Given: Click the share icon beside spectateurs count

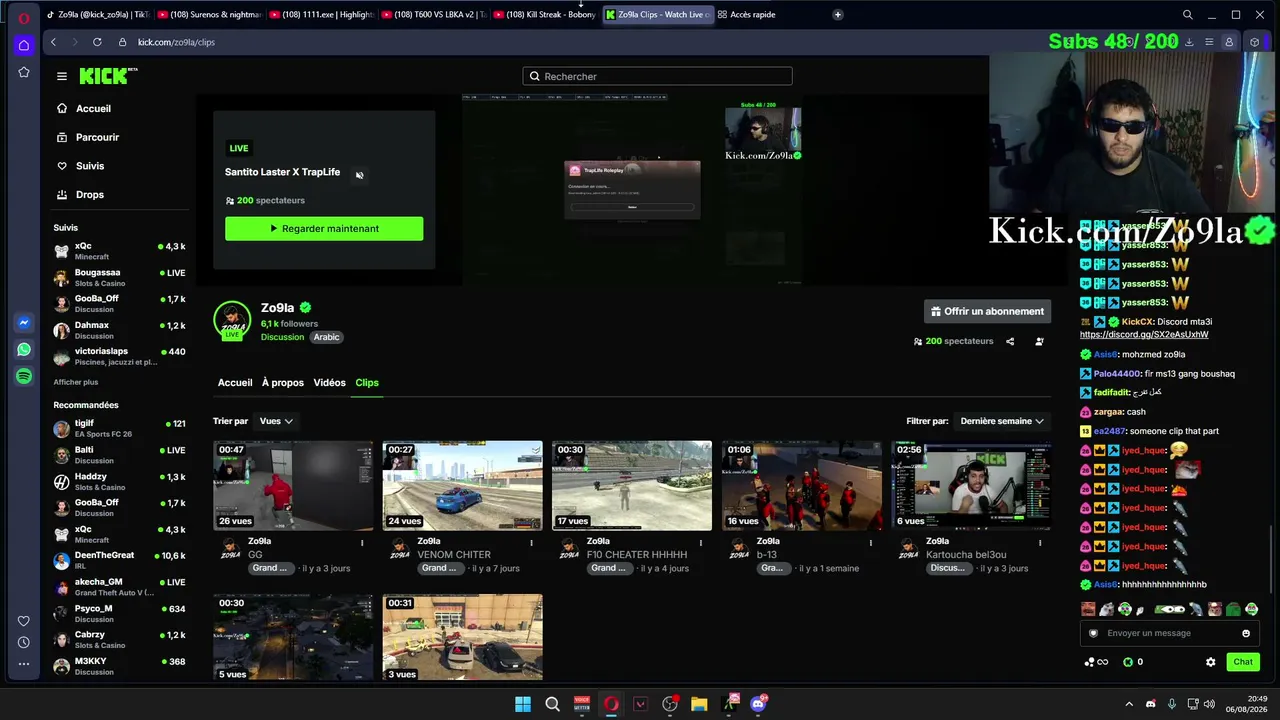Looking at the screenshot, I should pyautogui.click(x=1010, y=342).
